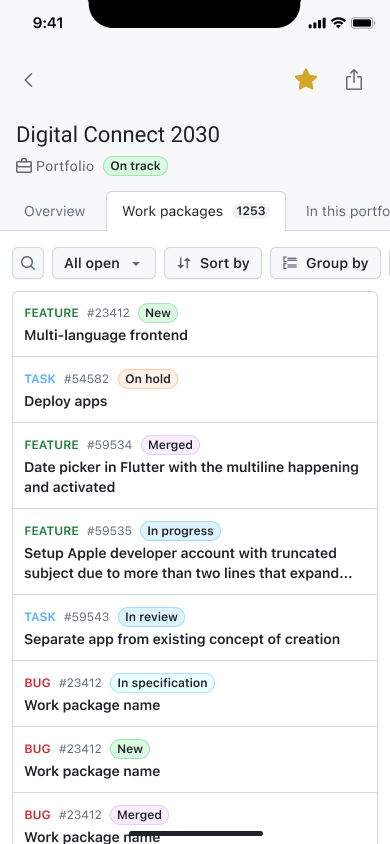Click the In review status badge
Viewport: 390px width, 844px height.
point(151,617)
